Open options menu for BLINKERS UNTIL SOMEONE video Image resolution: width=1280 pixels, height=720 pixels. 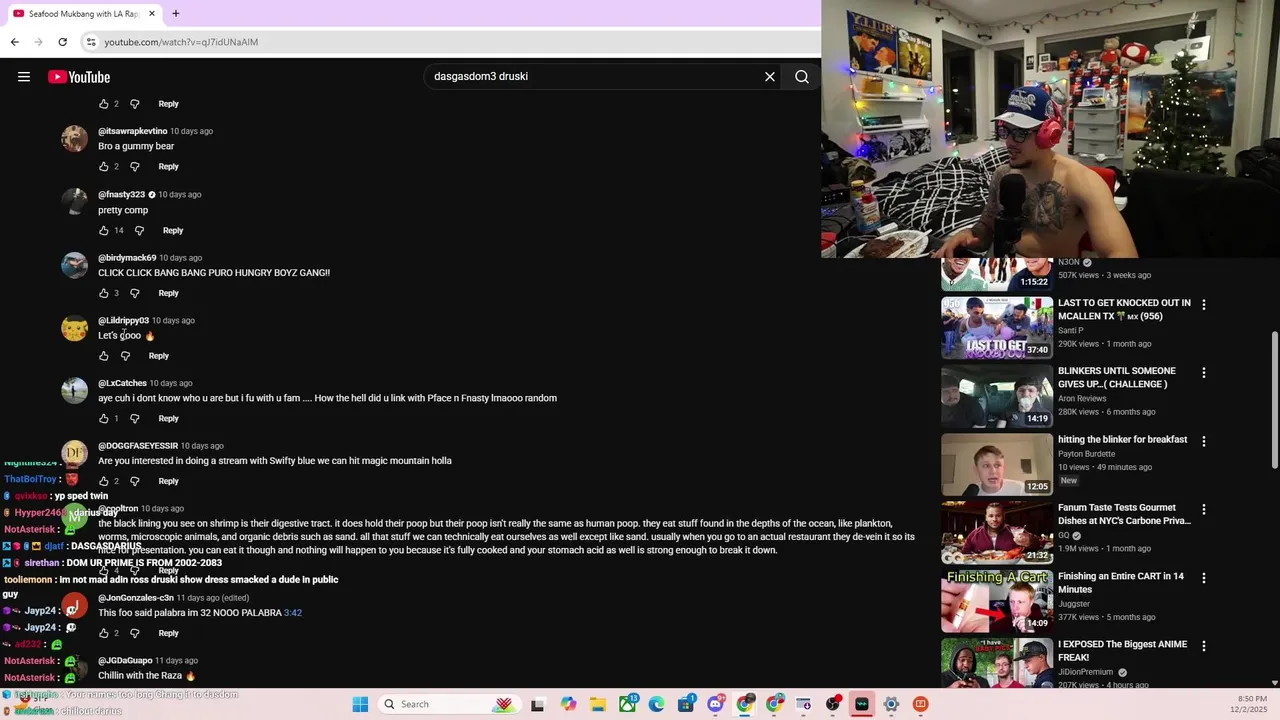click(1203, 372)
